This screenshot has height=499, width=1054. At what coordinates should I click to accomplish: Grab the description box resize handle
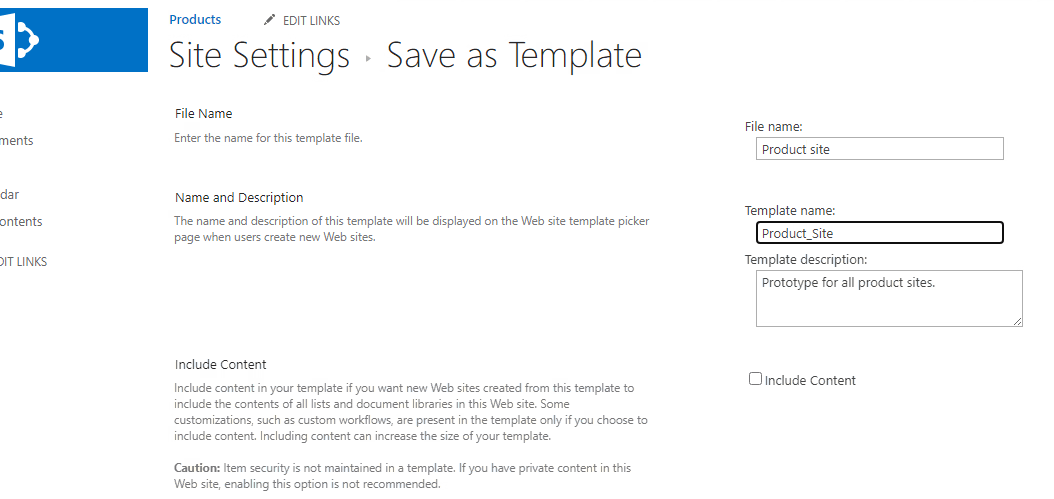pos(1017,321)
